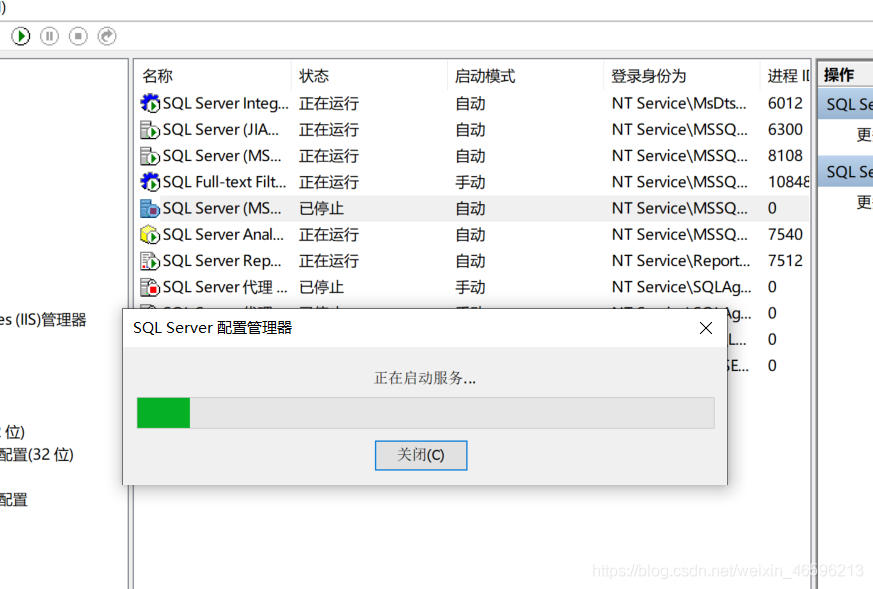
Task: Select the (IIS)管理器 tree item
Action: coord(43,320)
